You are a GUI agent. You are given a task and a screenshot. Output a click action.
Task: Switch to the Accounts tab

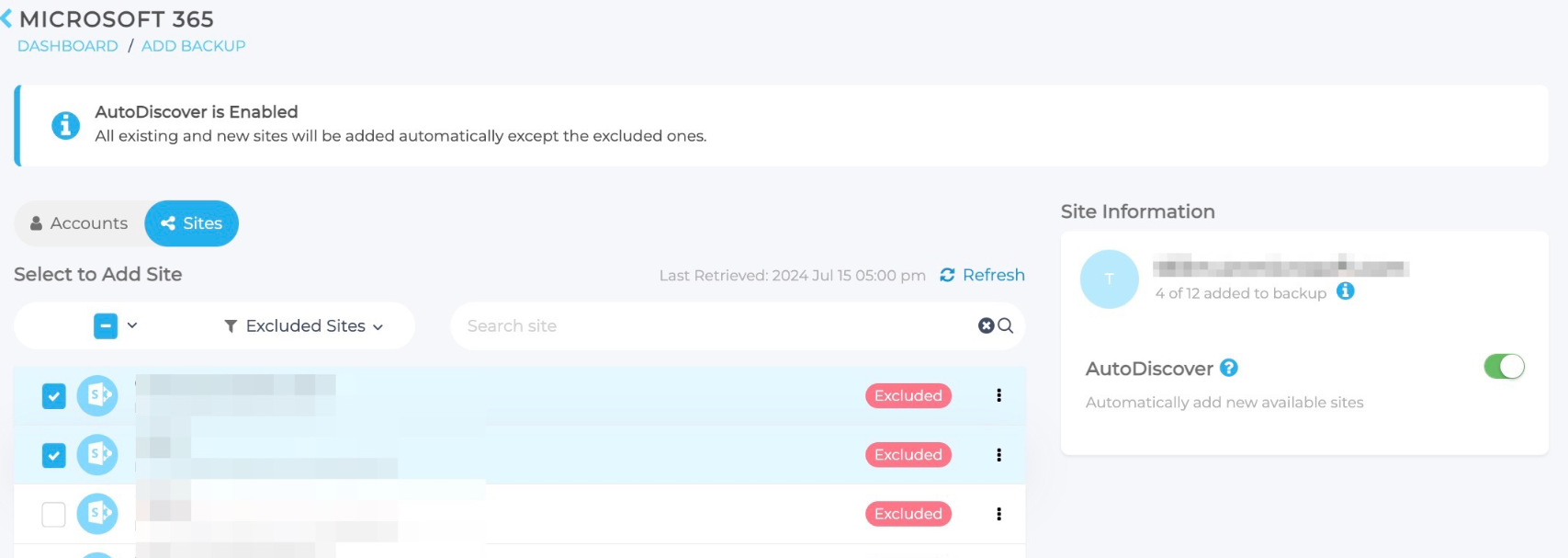click(80, 223)
